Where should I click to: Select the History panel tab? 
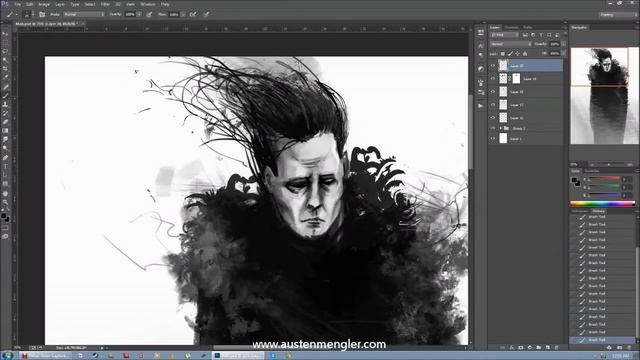point(598,211)
